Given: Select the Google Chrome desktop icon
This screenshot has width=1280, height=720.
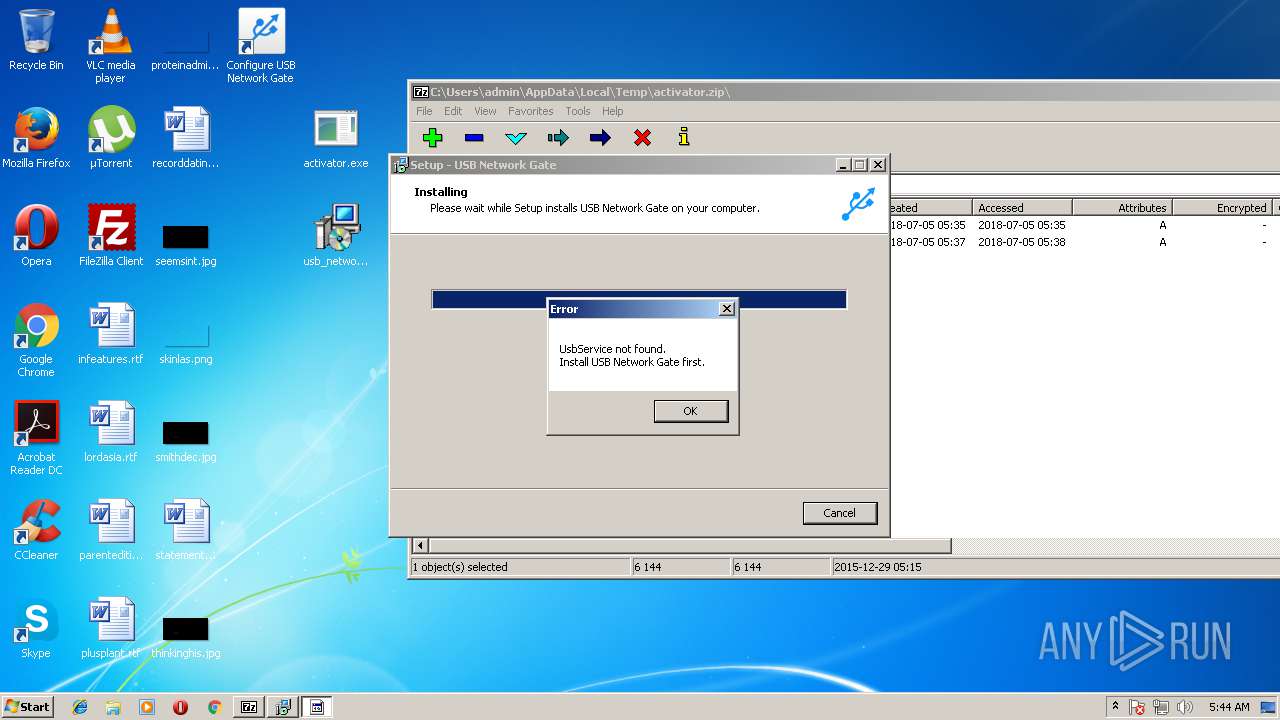Looking at the screenshot, I should coord(36,340).
